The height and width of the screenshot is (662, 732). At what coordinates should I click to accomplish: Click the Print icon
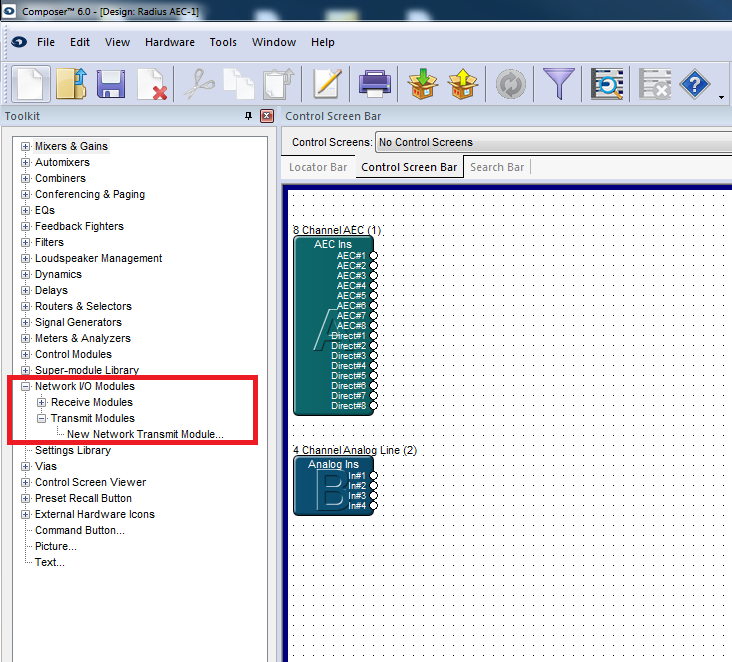[374, 84]
